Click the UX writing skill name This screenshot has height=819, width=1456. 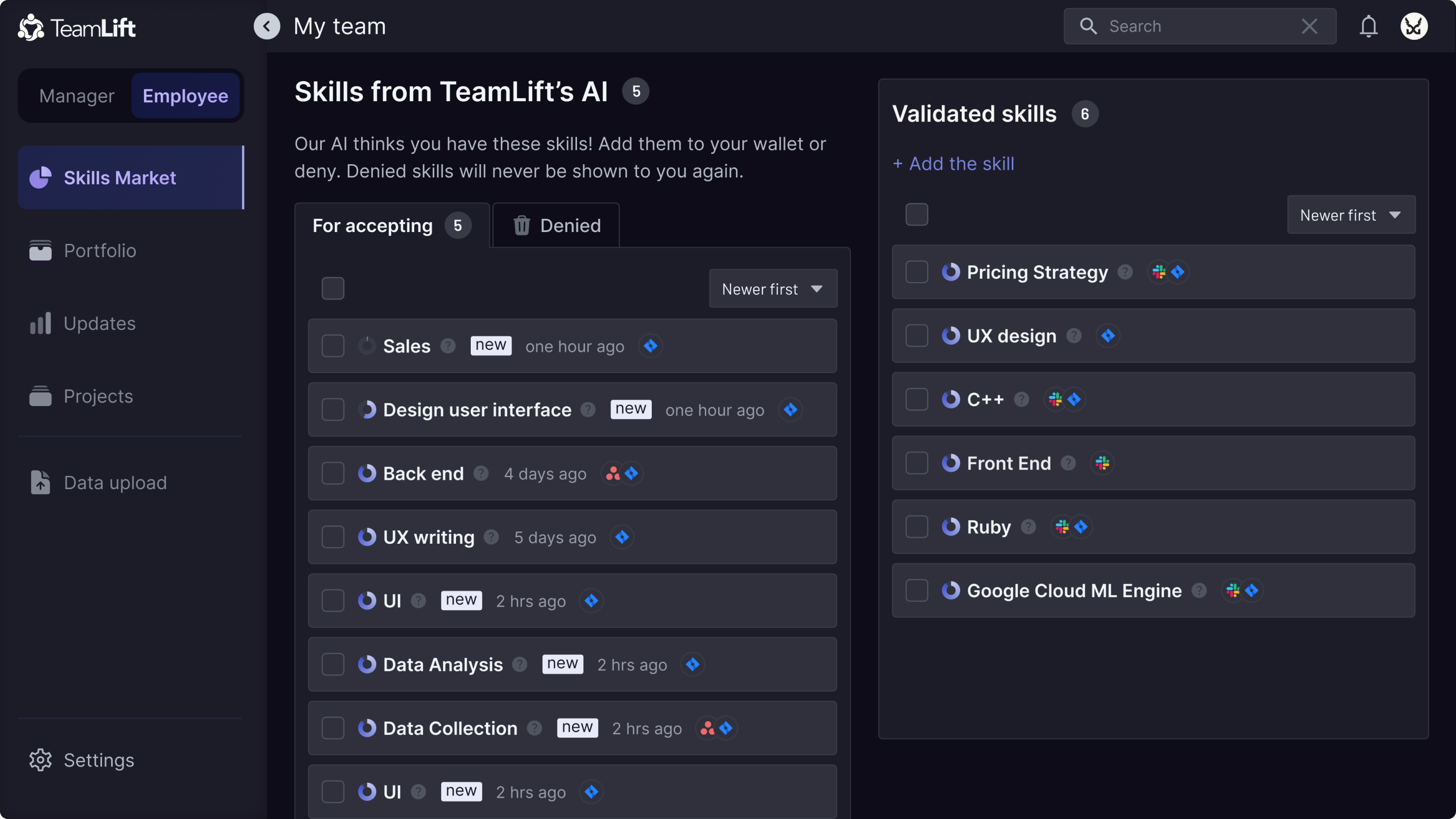pos(429,537)
